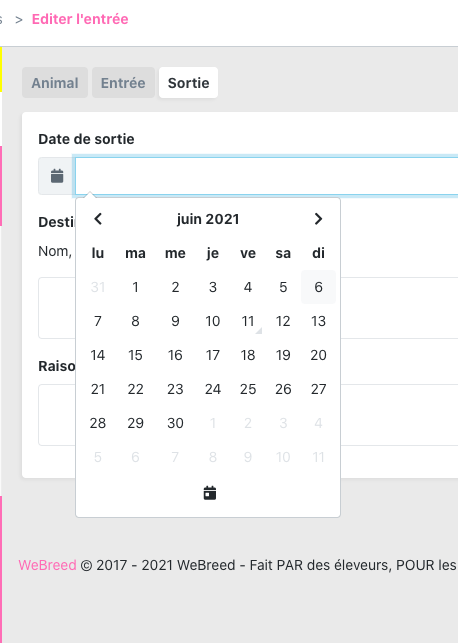Open the WeBreed footer link
The width and height of the screenshot is (458, 643).
pyautogui.click(x=47, y=565)
